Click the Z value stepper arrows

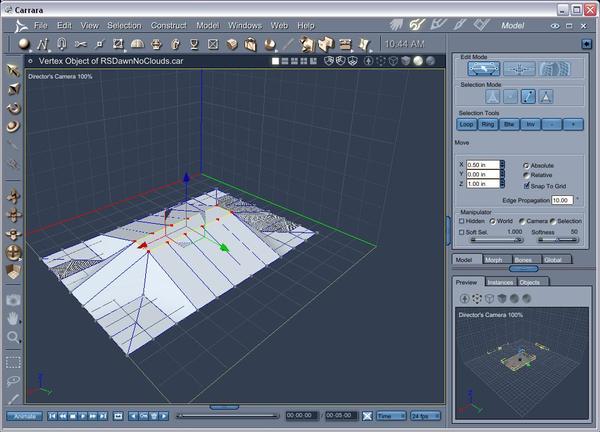[x=502, y=184]
